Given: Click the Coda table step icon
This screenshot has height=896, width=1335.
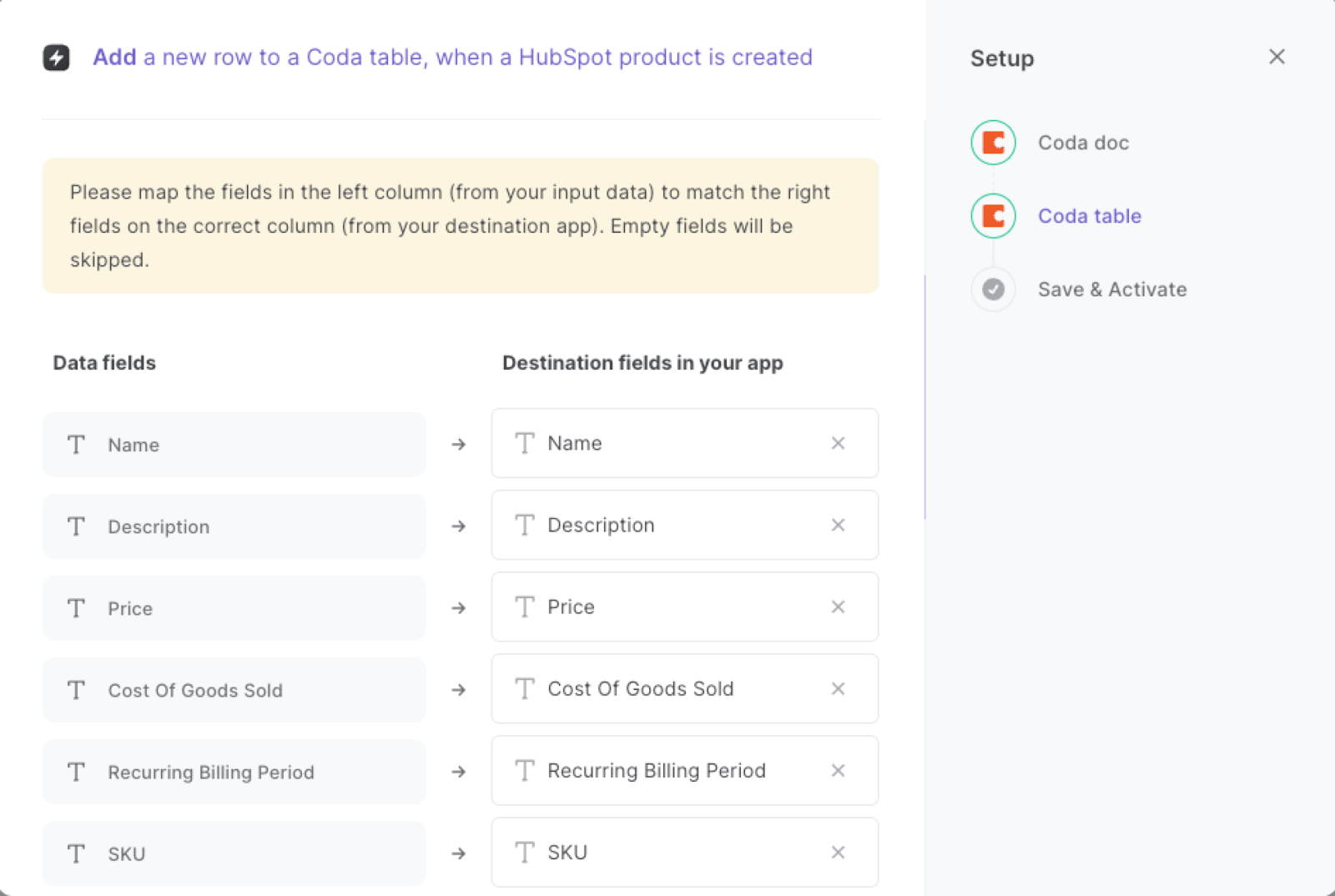Looking at the screenshot, I should tap(993, 216).
